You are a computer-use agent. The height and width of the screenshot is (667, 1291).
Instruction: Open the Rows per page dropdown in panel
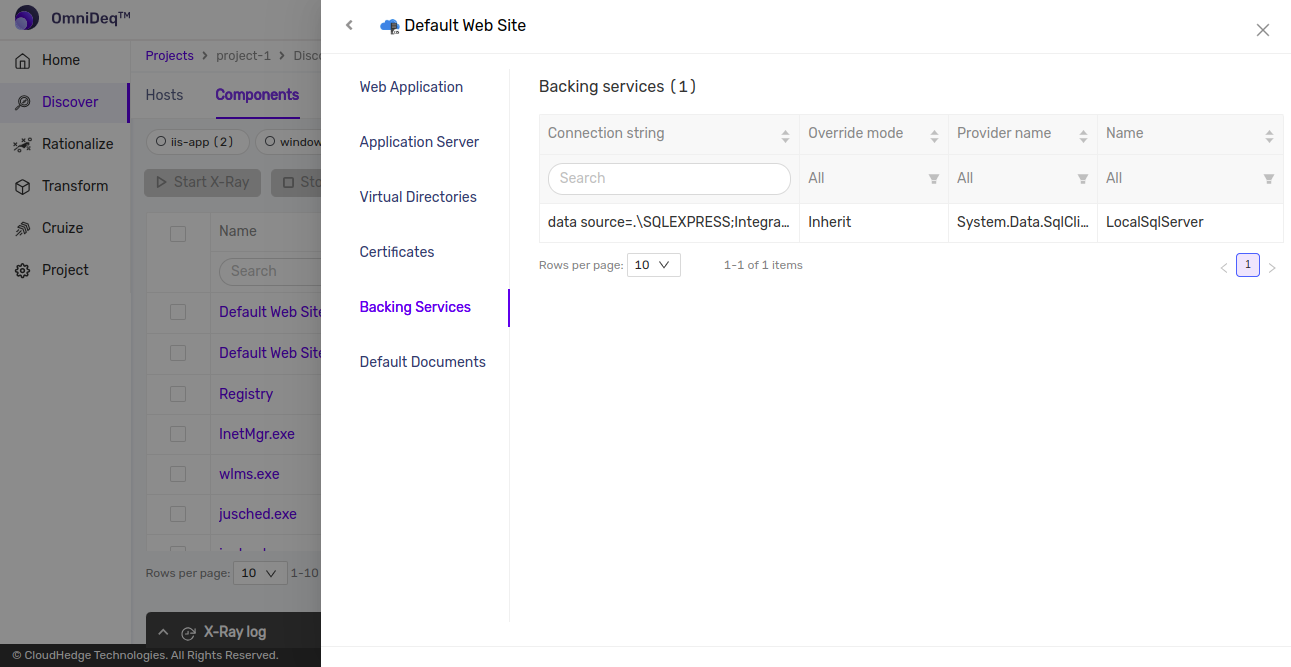click(653, 265)
